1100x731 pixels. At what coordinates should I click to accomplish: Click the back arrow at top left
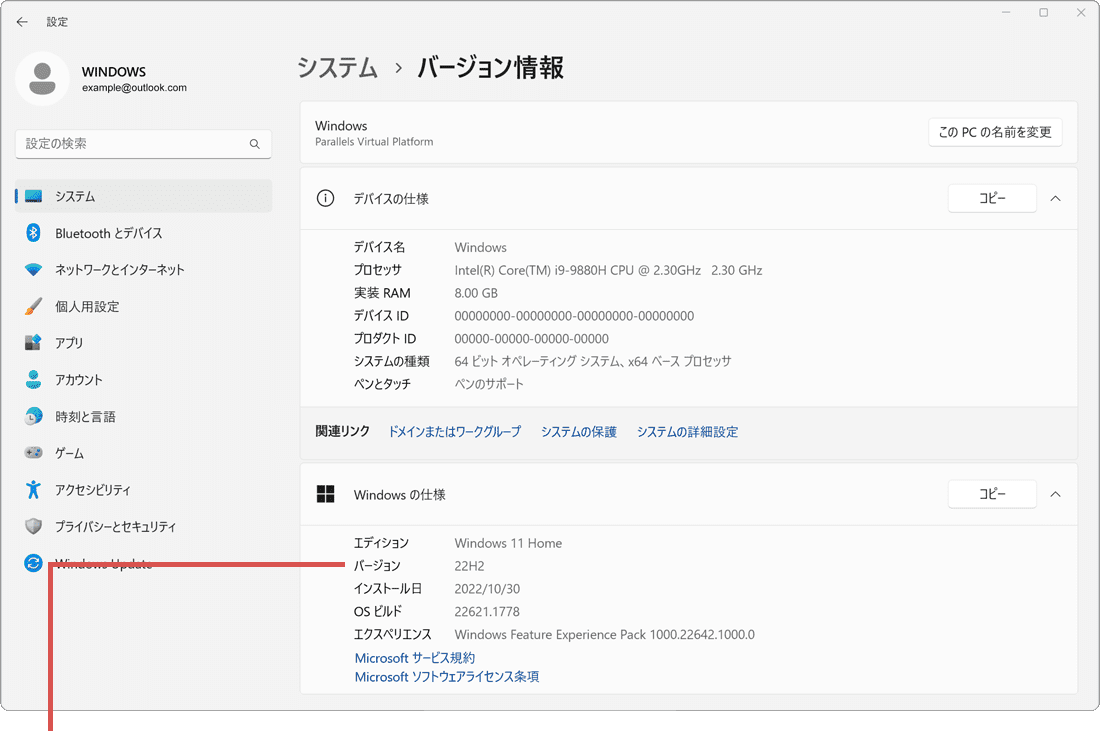[x=22, y=21]
